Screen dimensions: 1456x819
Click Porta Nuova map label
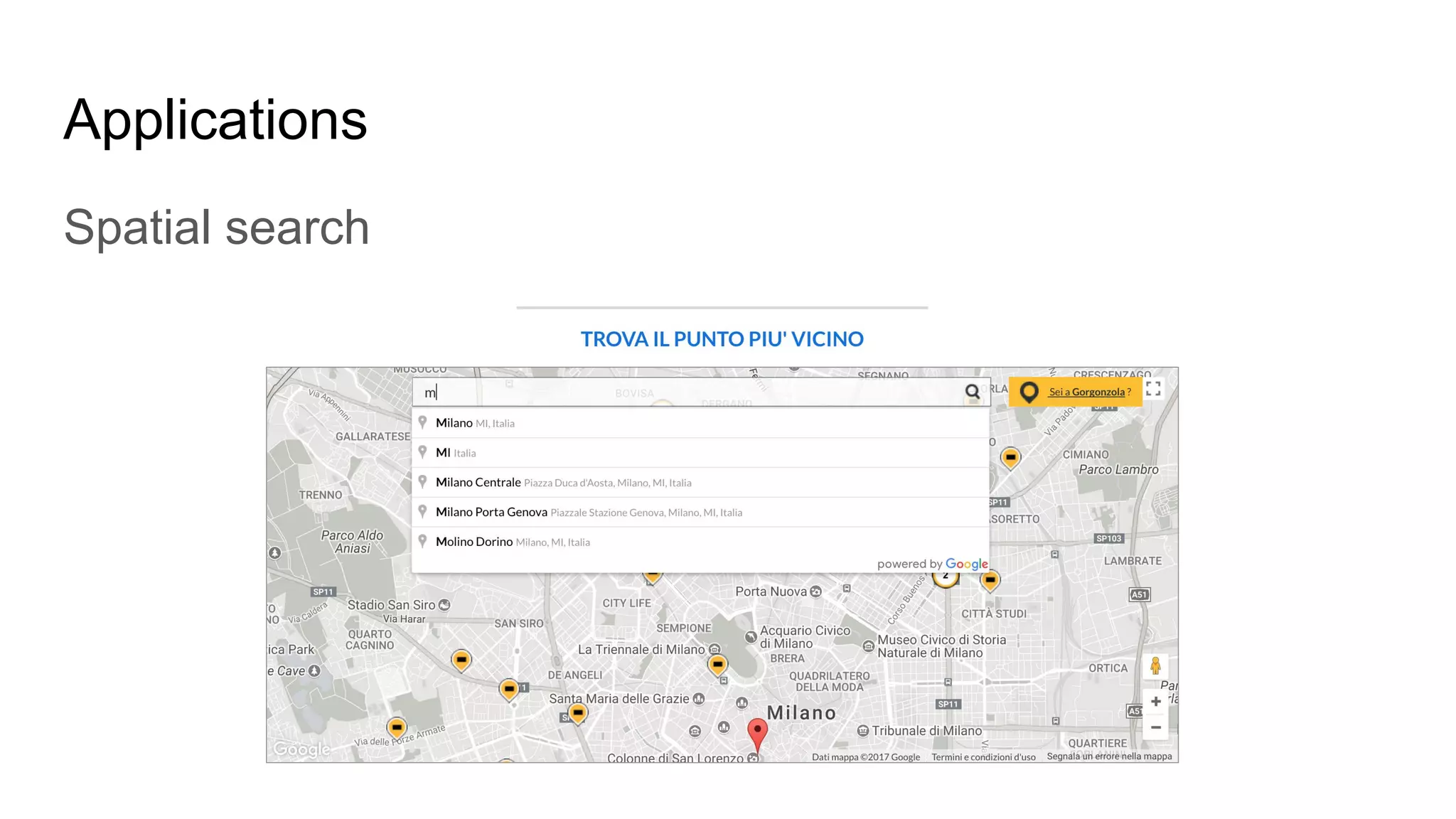click(771, 591)
